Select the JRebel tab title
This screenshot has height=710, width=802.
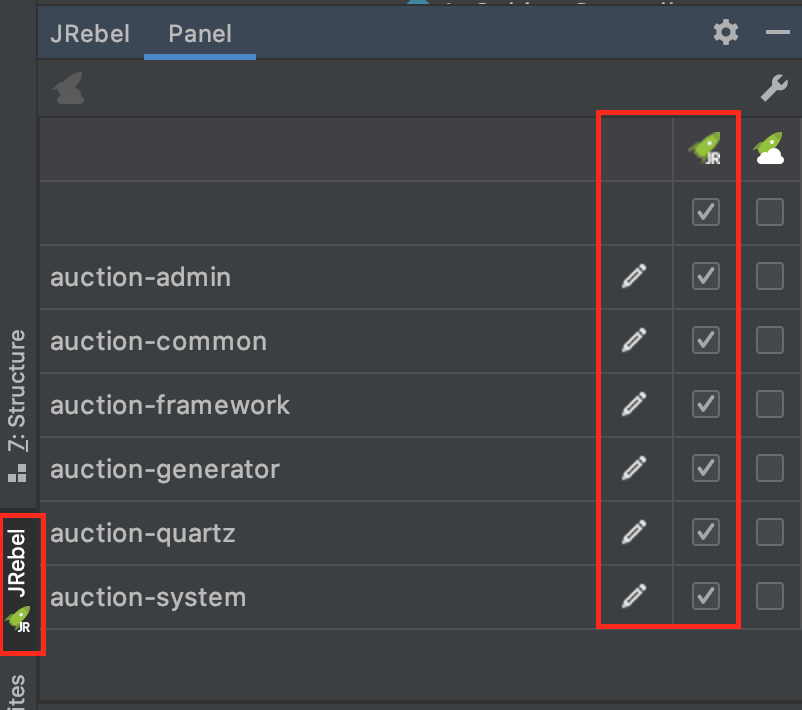click(90, 34)
